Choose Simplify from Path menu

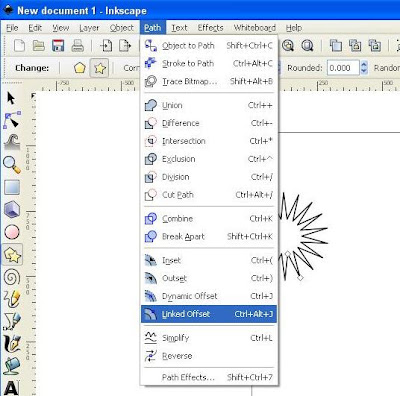click(209, 338)
